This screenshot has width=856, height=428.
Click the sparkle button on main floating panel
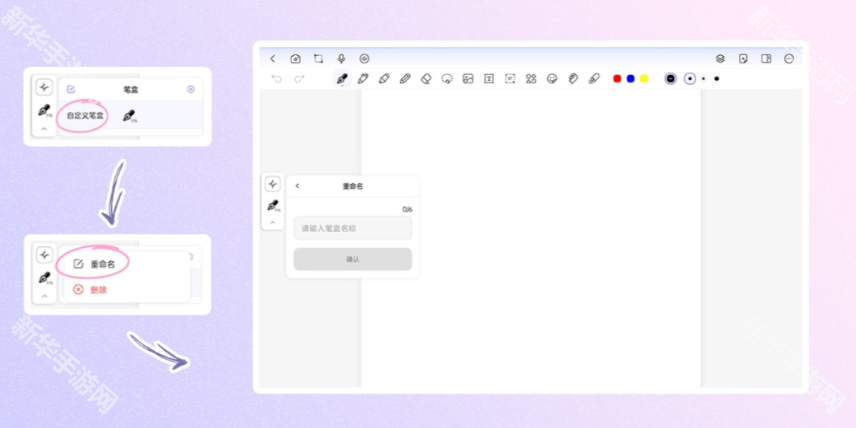point(272,184)
